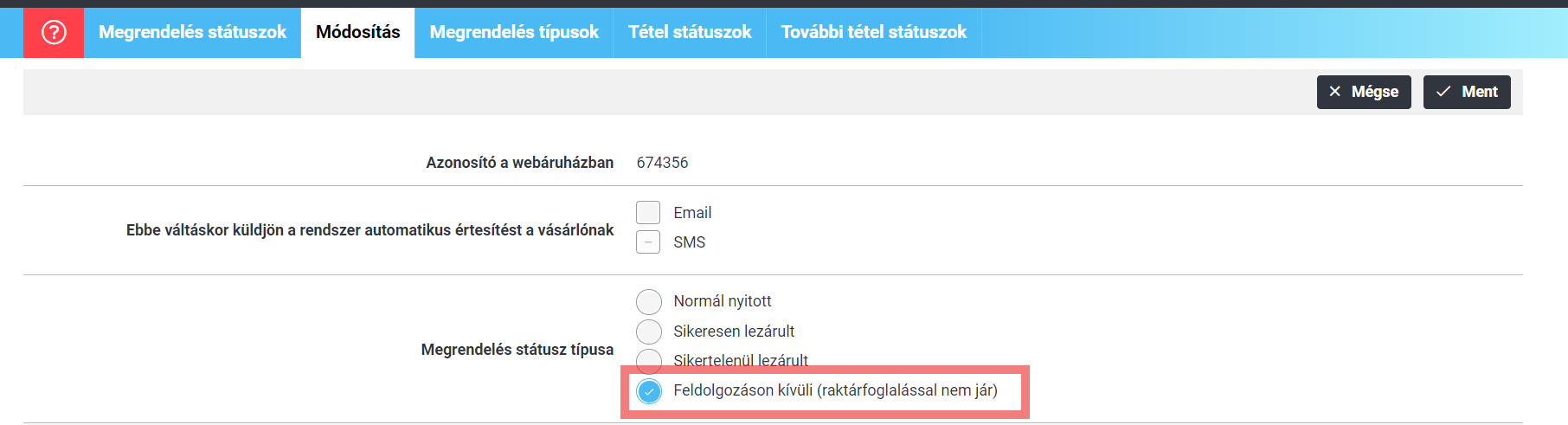The image size is (1568, 425).
Task: Open the red help question mark icon
Action: [54, 33]
